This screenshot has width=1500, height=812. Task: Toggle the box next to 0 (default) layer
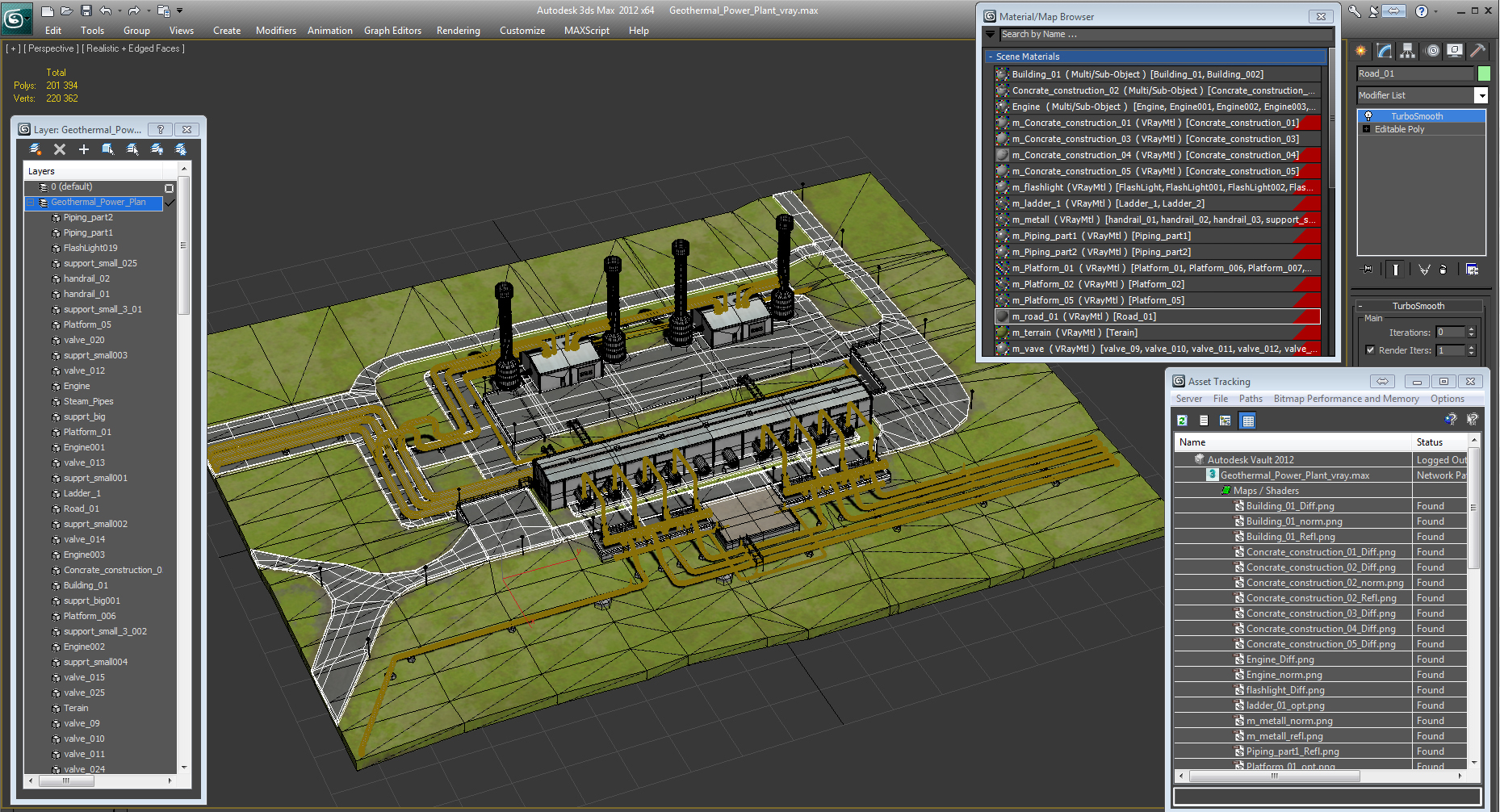(169, 188)
